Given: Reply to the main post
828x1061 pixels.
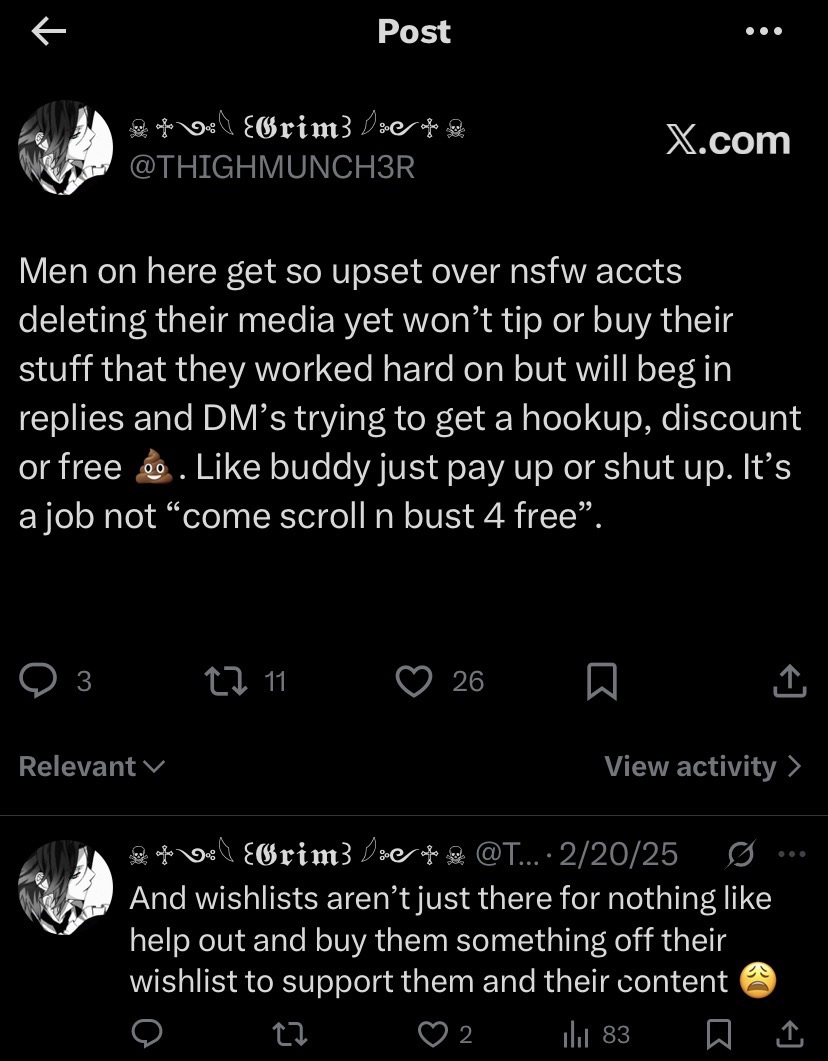Looking at the screenshot, I should click(x=40, y=681).
